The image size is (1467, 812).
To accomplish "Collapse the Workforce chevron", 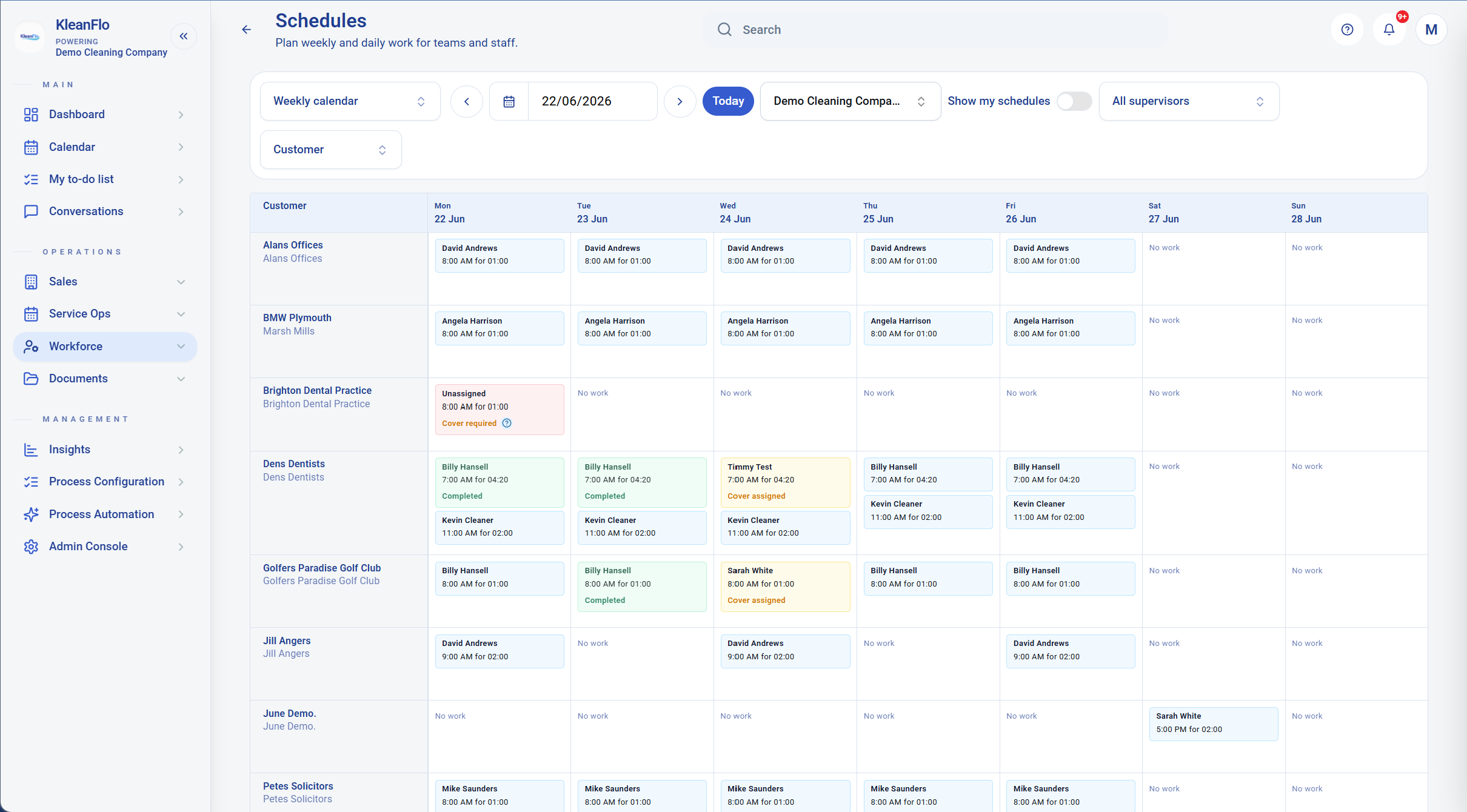I will click(181, 347).
